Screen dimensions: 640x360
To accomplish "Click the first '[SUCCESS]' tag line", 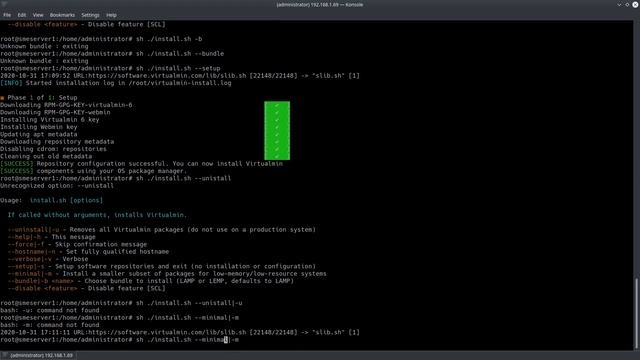I will (141, 164).
